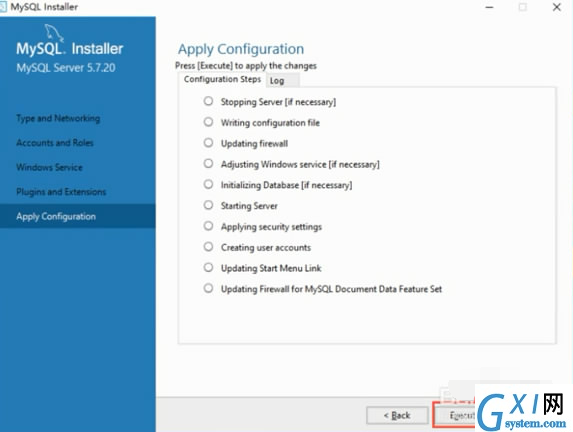Select the Applying security settings step circle
The image size is (573, 432).
(x=208, y=226)
